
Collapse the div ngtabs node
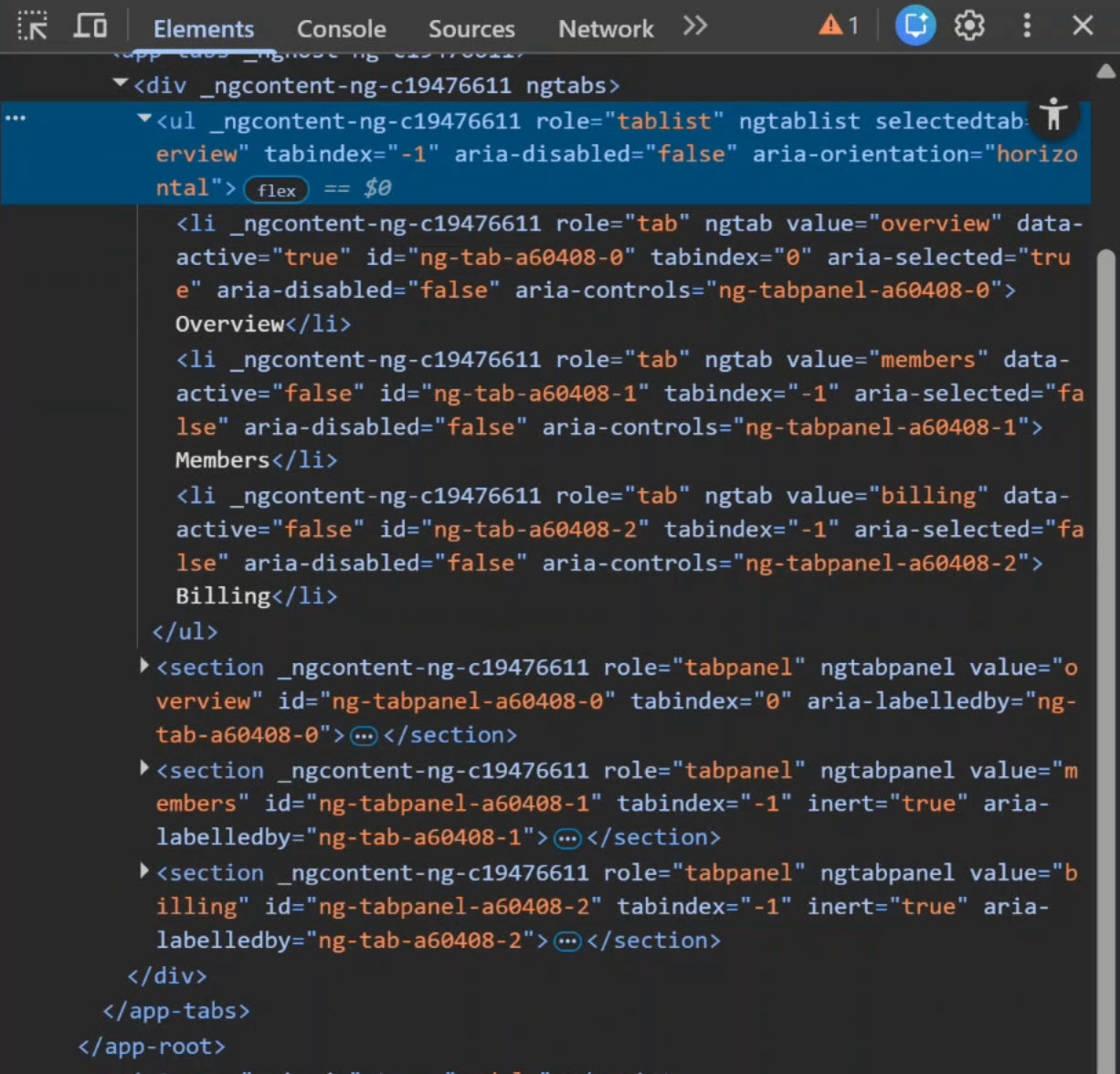click(120, 82)
